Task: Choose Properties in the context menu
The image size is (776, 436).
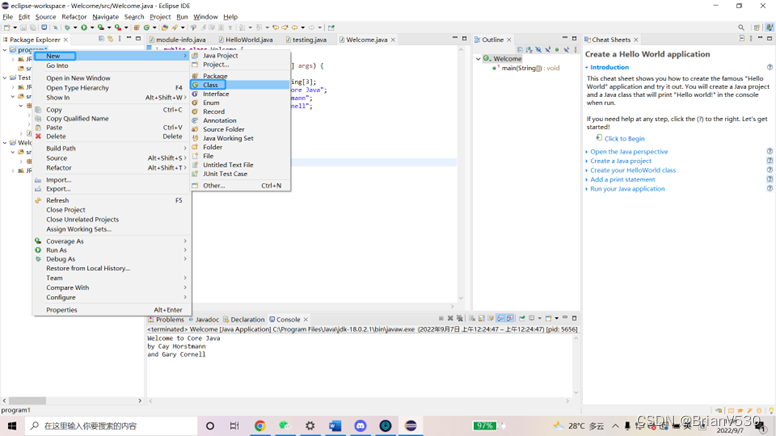Action: 112,310
